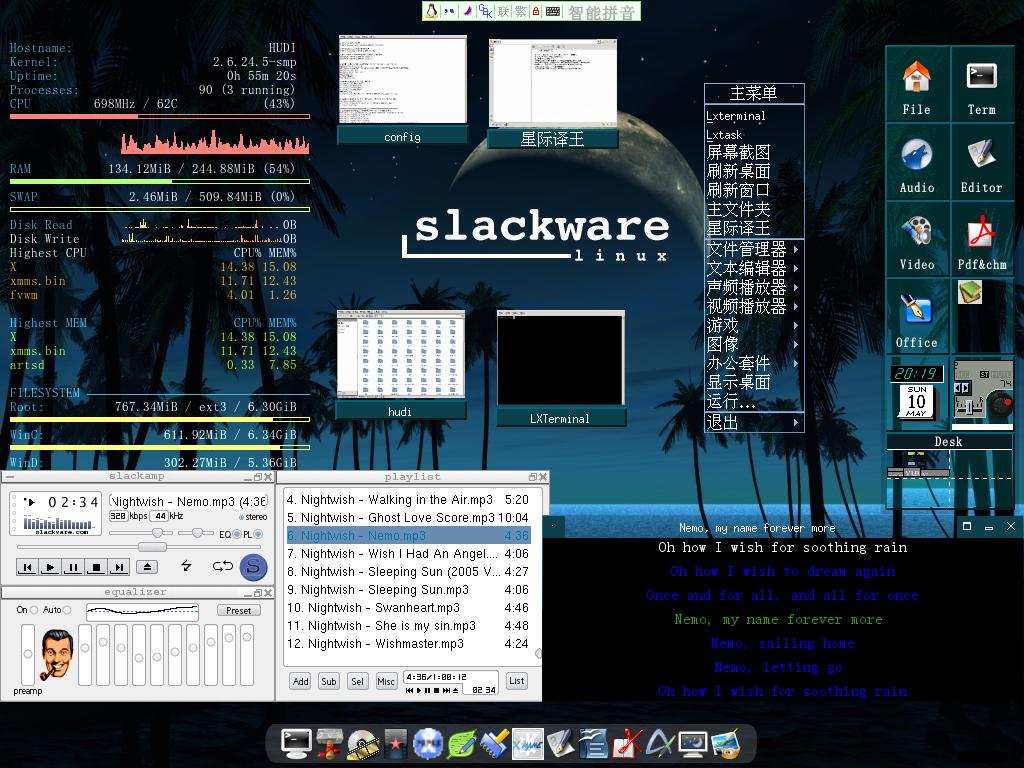This screenshot has width=1024, height=768.
Task: Expand the 退出 submenu
Action: coord(754,423)
